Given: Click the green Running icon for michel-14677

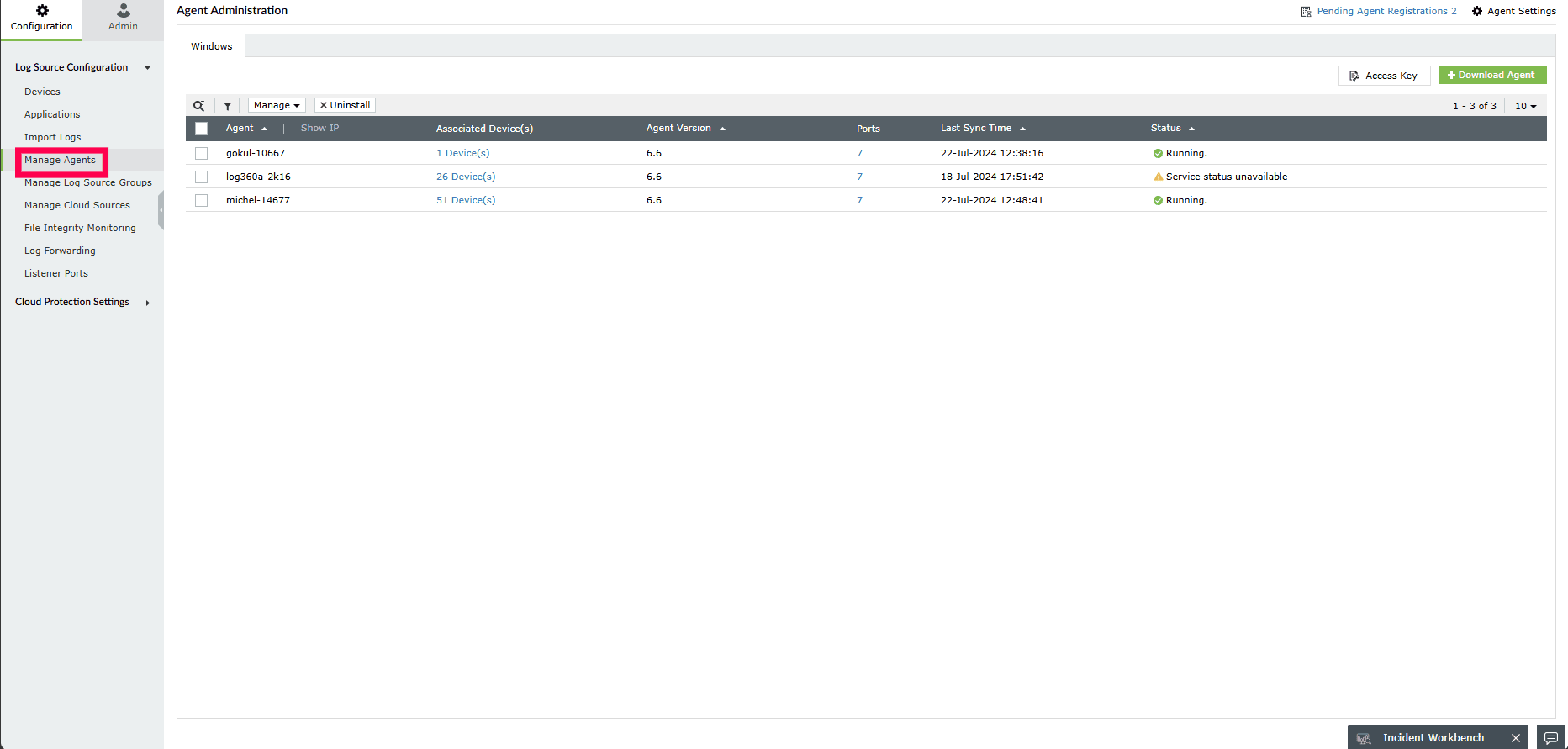Looking at the screenshot, I should [1158, 201].
